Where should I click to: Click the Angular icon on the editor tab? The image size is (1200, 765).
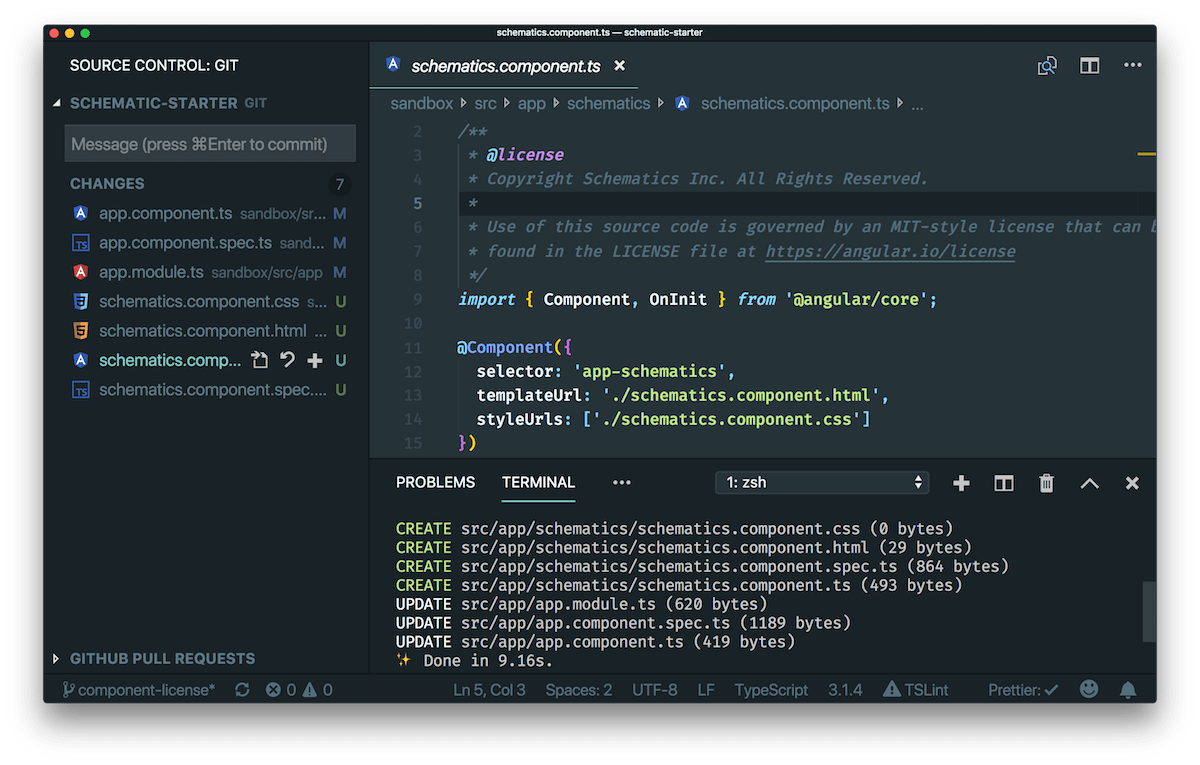click(x=393, y=65)
